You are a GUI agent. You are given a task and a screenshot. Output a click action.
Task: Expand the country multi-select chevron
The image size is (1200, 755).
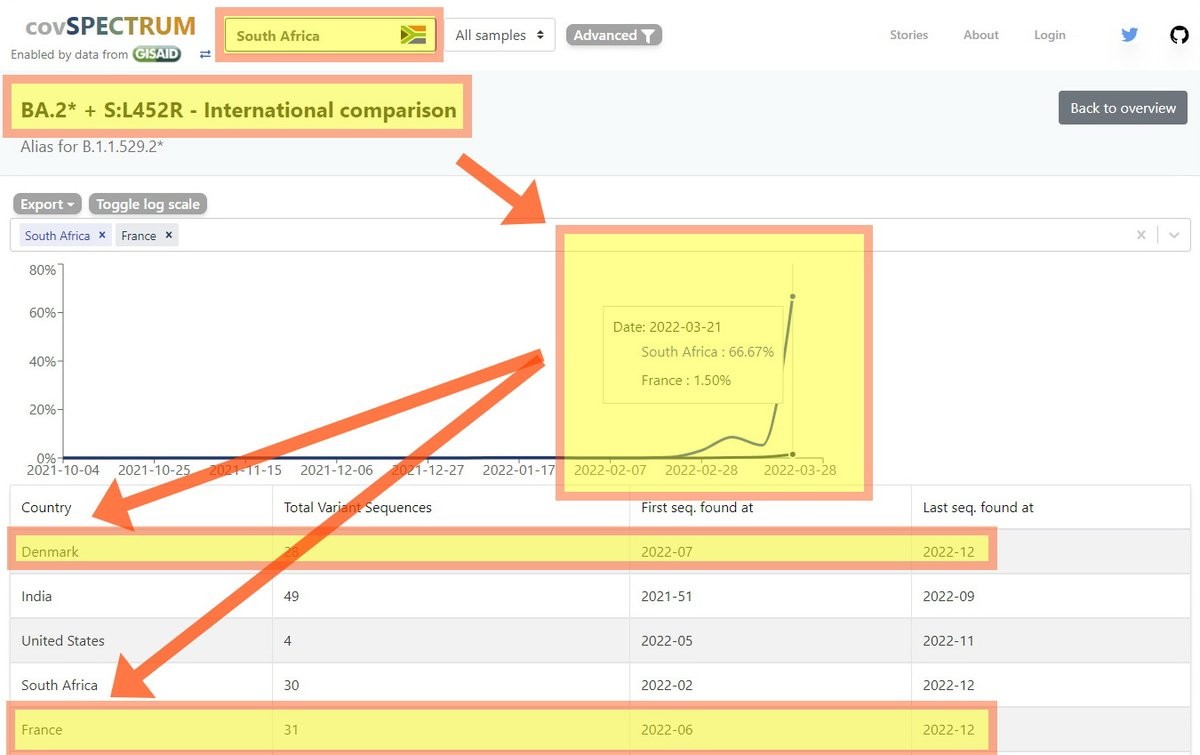click(1174, 235)
